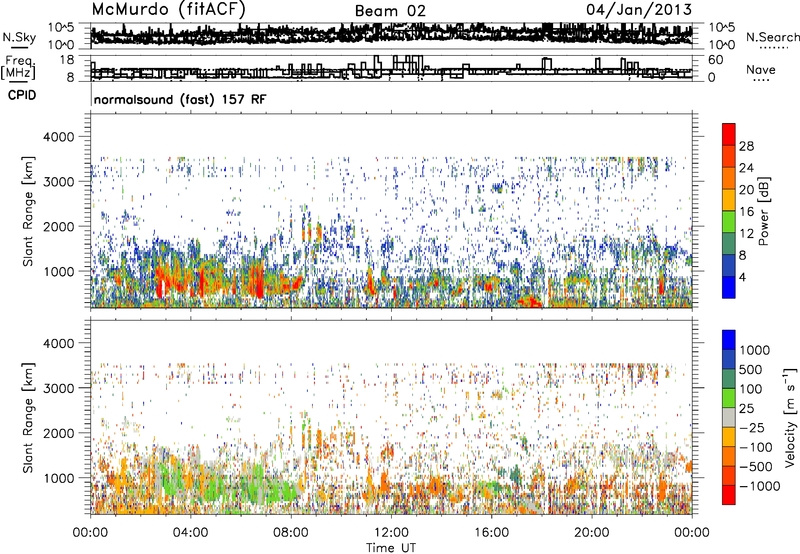The width and height of the screenshot is (800, 554).
Task: Click the '60' Nave axis tick
Action: (715, 60)
